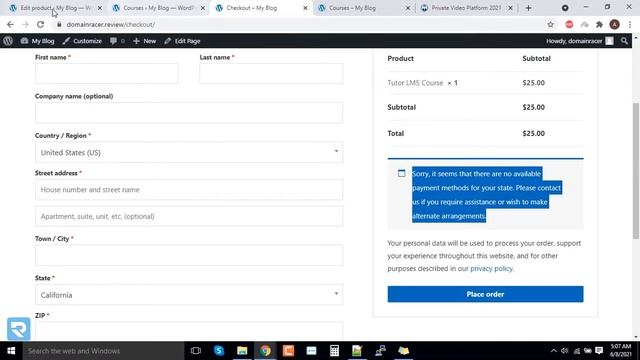Open the orange app in taskbar
Screen dimensions: 640x360
[288, 351]
